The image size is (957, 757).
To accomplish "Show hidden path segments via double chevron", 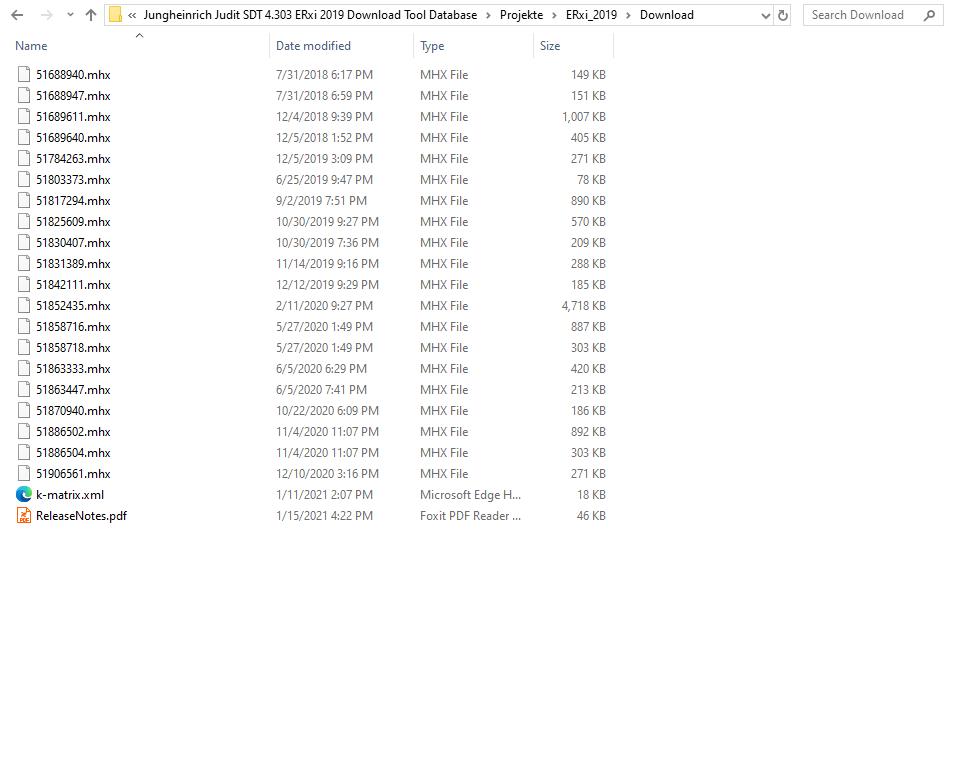I will tap(132, 15).
